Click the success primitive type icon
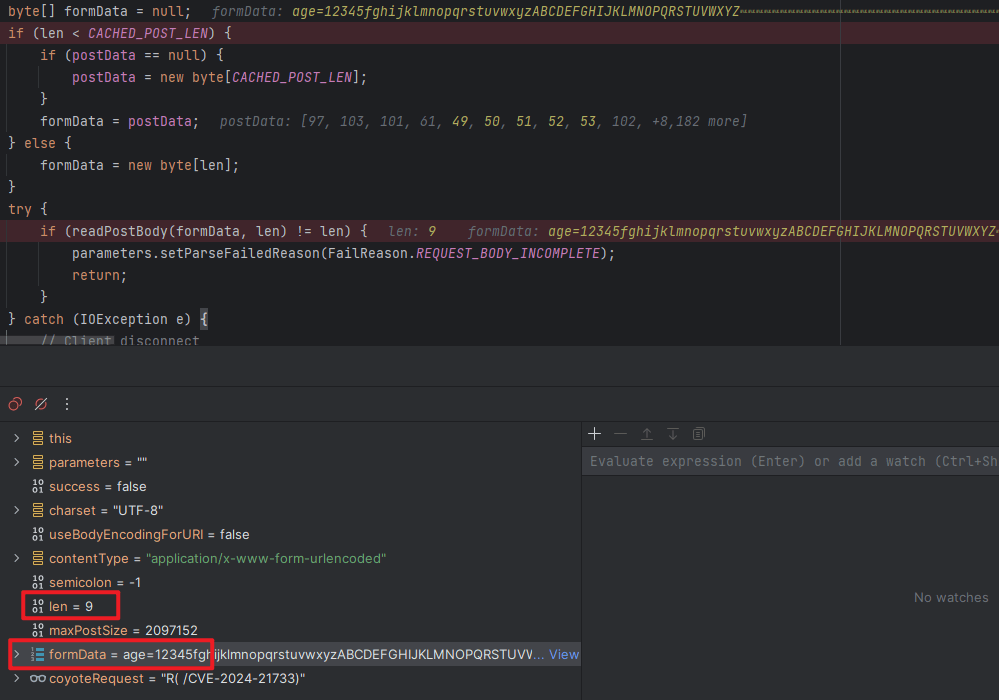The height and width of the screenshot is (700, 999). pyautogui.click(x=38, y=487)
